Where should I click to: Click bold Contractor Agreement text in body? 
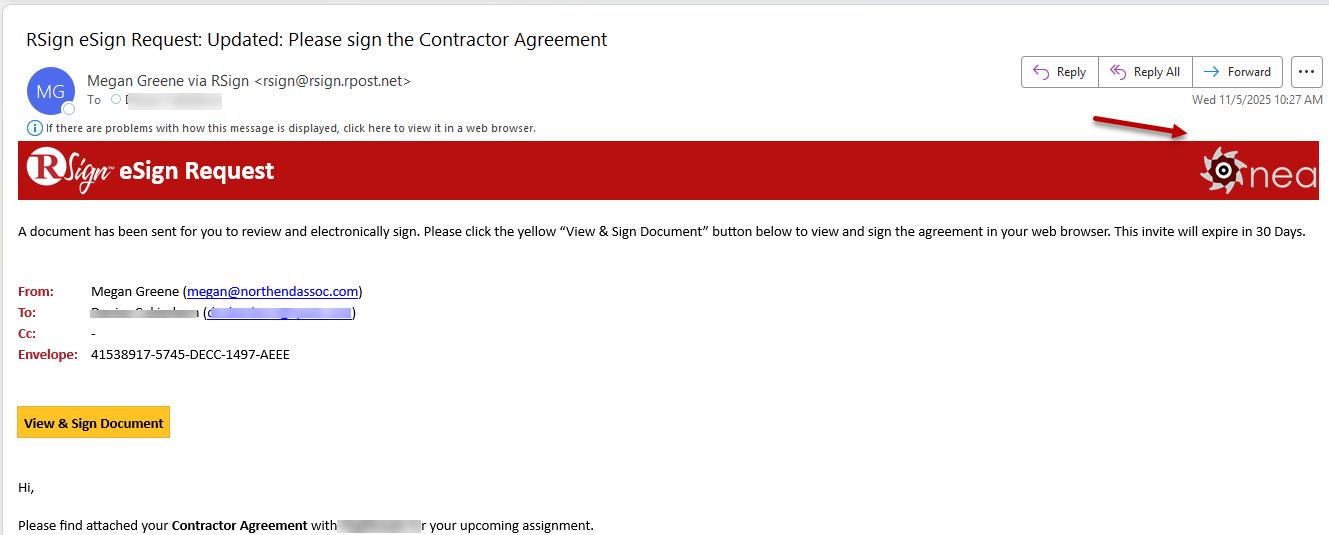[240, 525]
